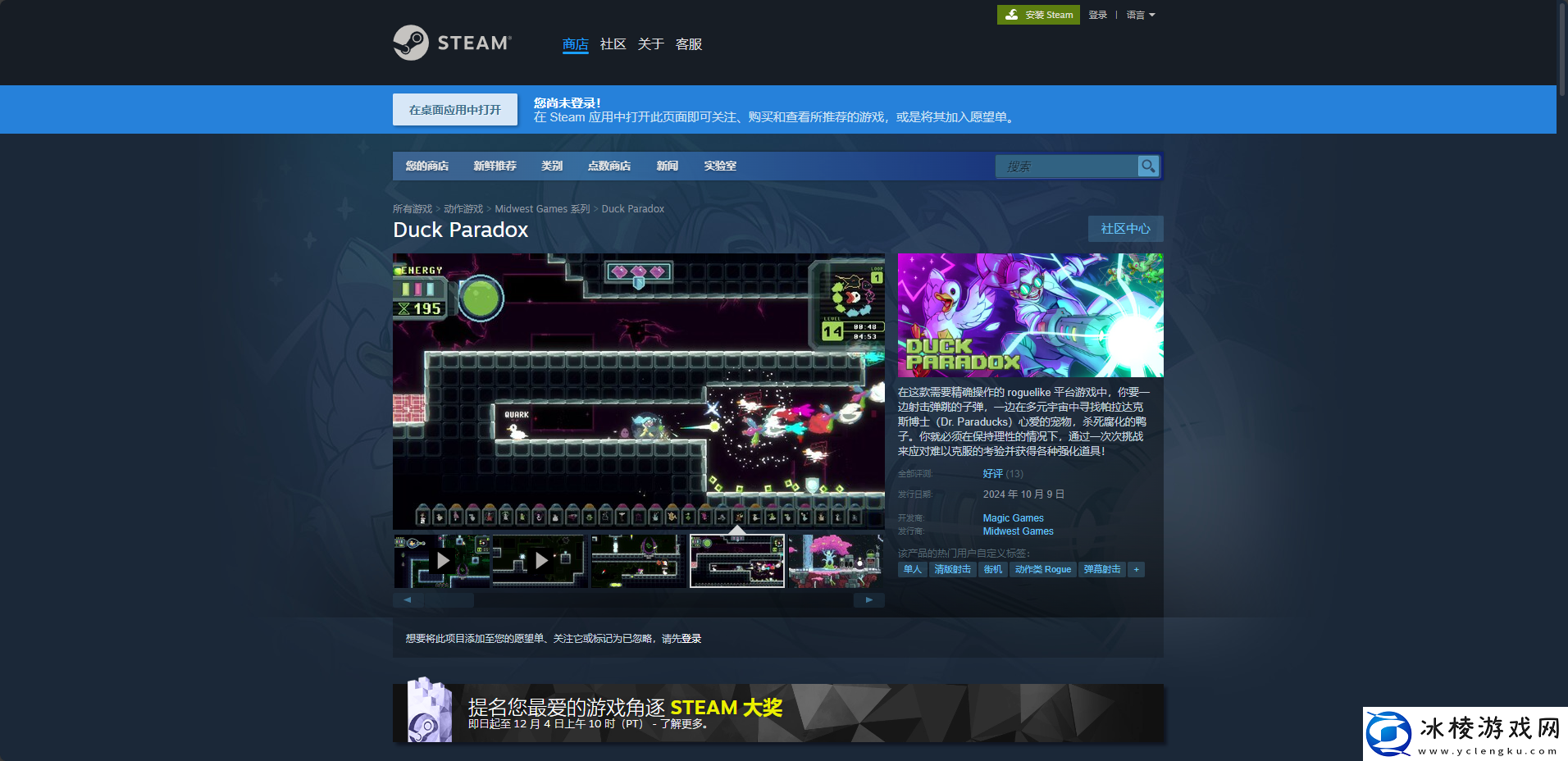
Task: Select the 社区 top navigation tab
Action: (613, 44)
